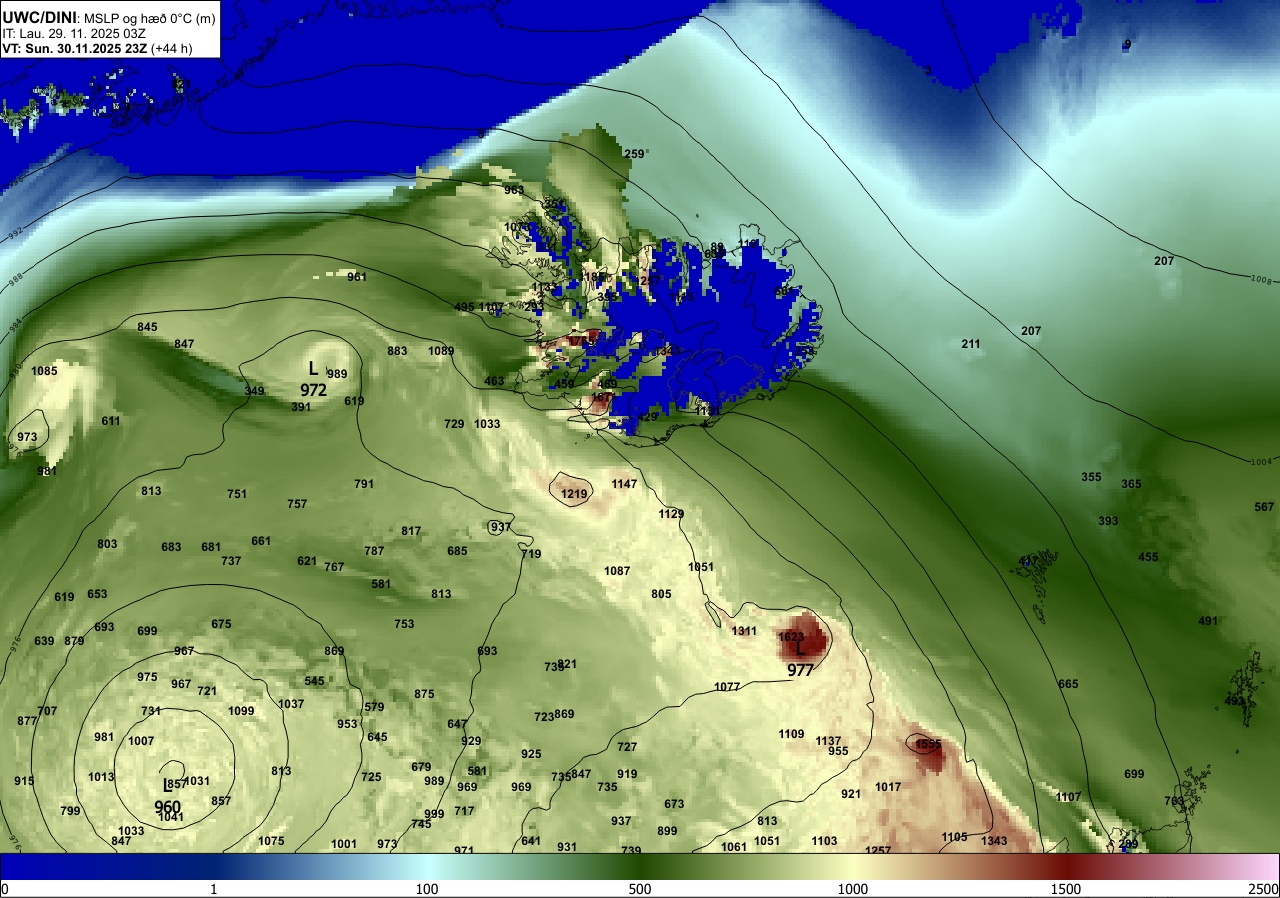Screen dimensions: 1280x898
Task: Click the 567 value at right edge
Action: click(x=1264, y=507)
